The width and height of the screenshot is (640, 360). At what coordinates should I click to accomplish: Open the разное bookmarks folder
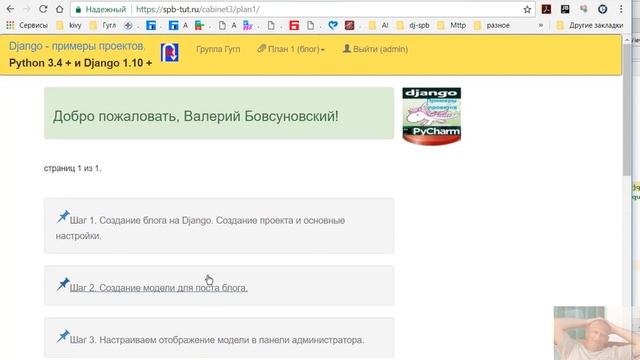point(492,25)
